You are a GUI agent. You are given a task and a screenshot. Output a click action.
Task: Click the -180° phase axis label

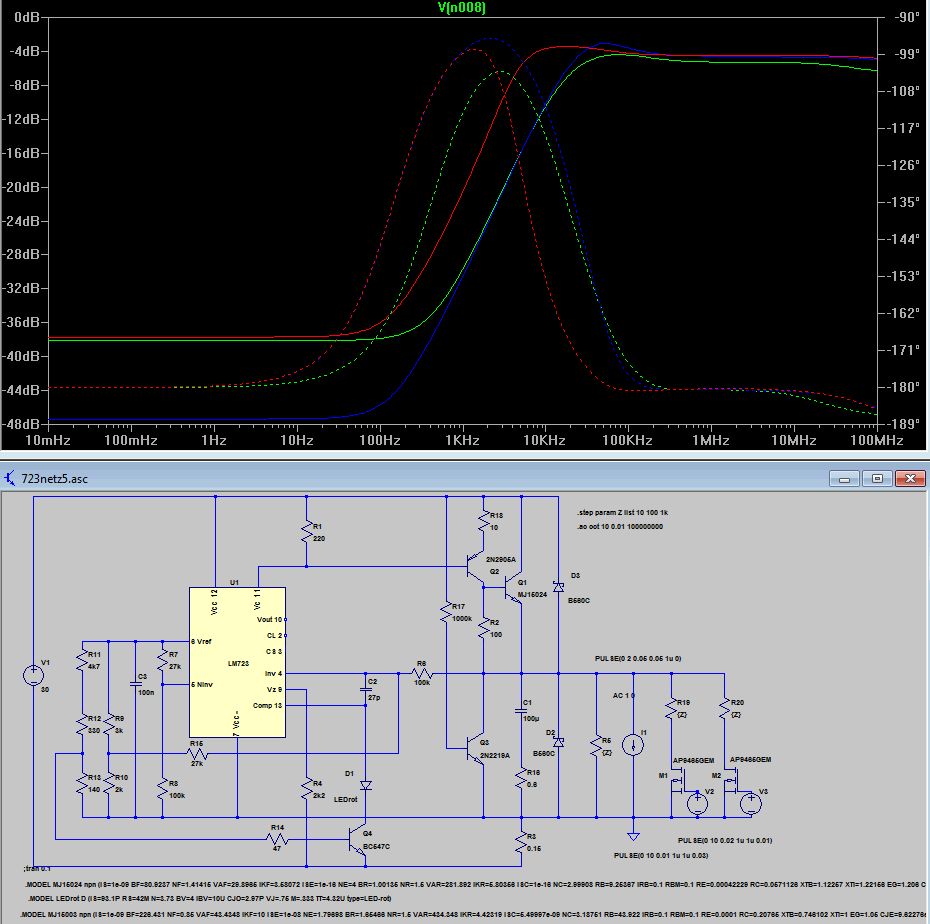pos(901,387)
